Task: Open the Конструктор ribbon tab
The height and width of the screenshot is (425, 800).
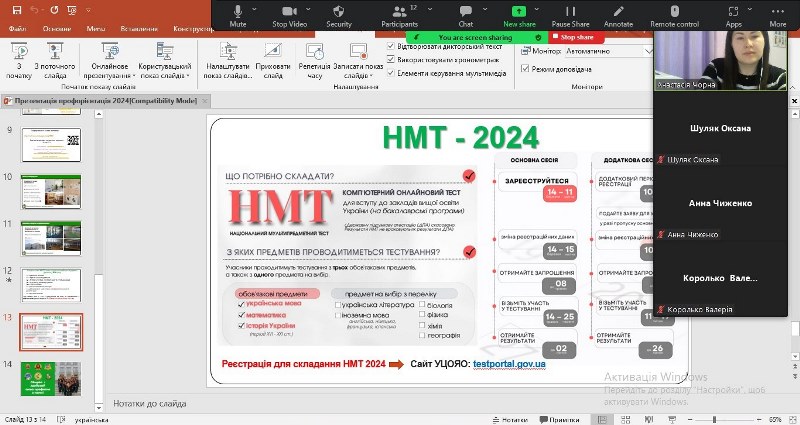Action: pyautogui.click(x=193, y=29)
